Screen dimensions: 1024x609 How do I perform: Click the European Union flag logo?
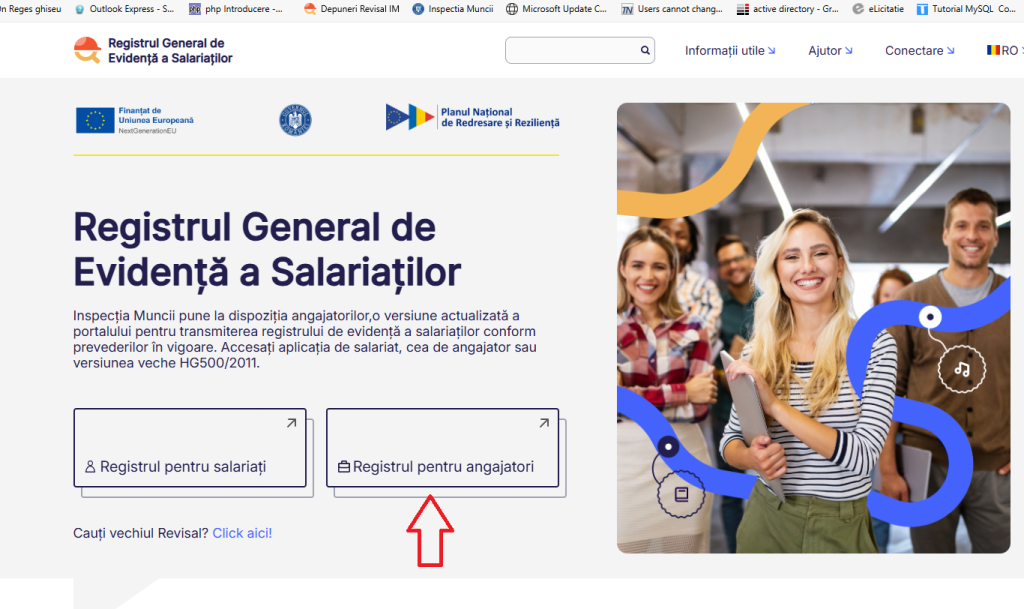(95, 121)
